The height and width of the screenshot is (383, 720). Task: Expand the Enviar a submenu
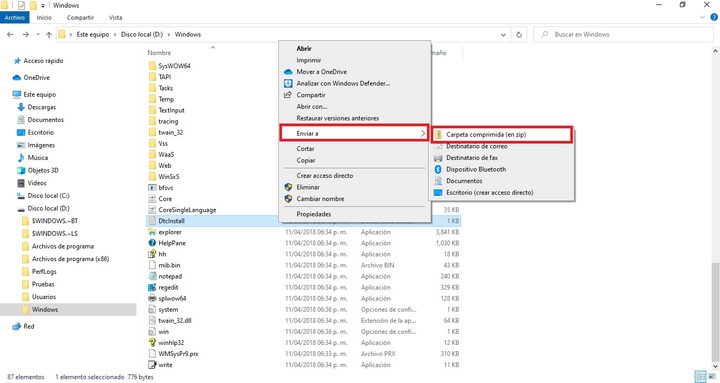[x=354, y=133]
